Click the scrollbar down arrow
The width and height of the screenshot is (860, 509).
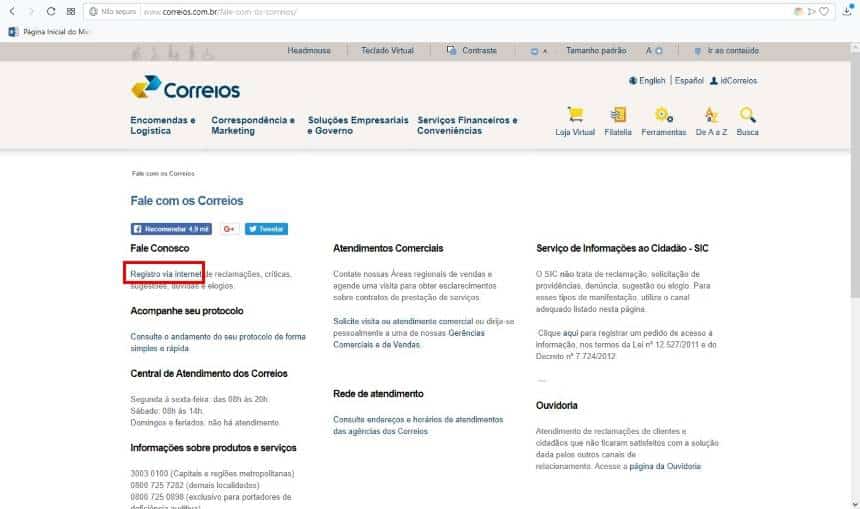855,504
